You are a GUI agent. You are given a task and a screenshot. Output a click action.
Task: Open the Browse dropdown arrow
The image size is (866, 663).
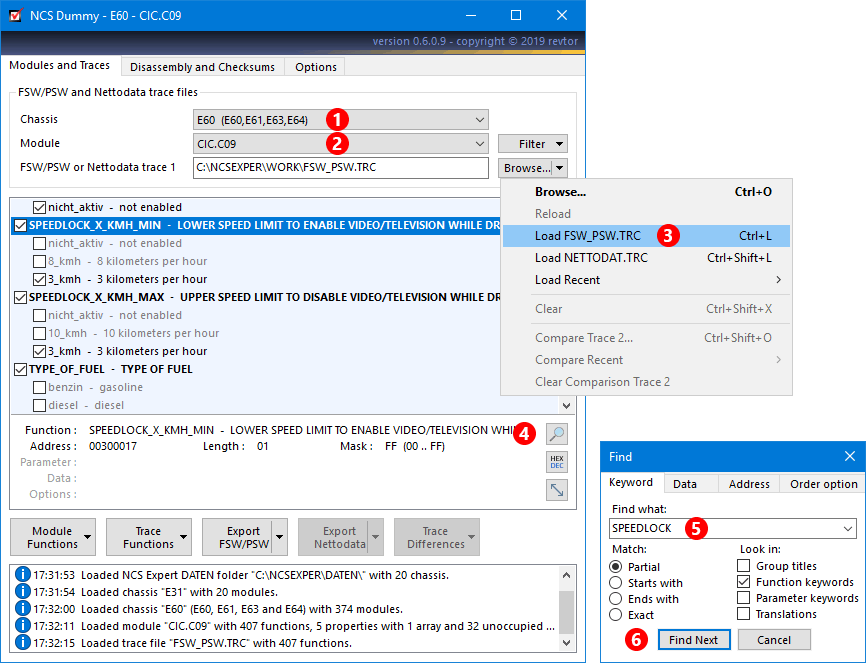click(559, 168)
